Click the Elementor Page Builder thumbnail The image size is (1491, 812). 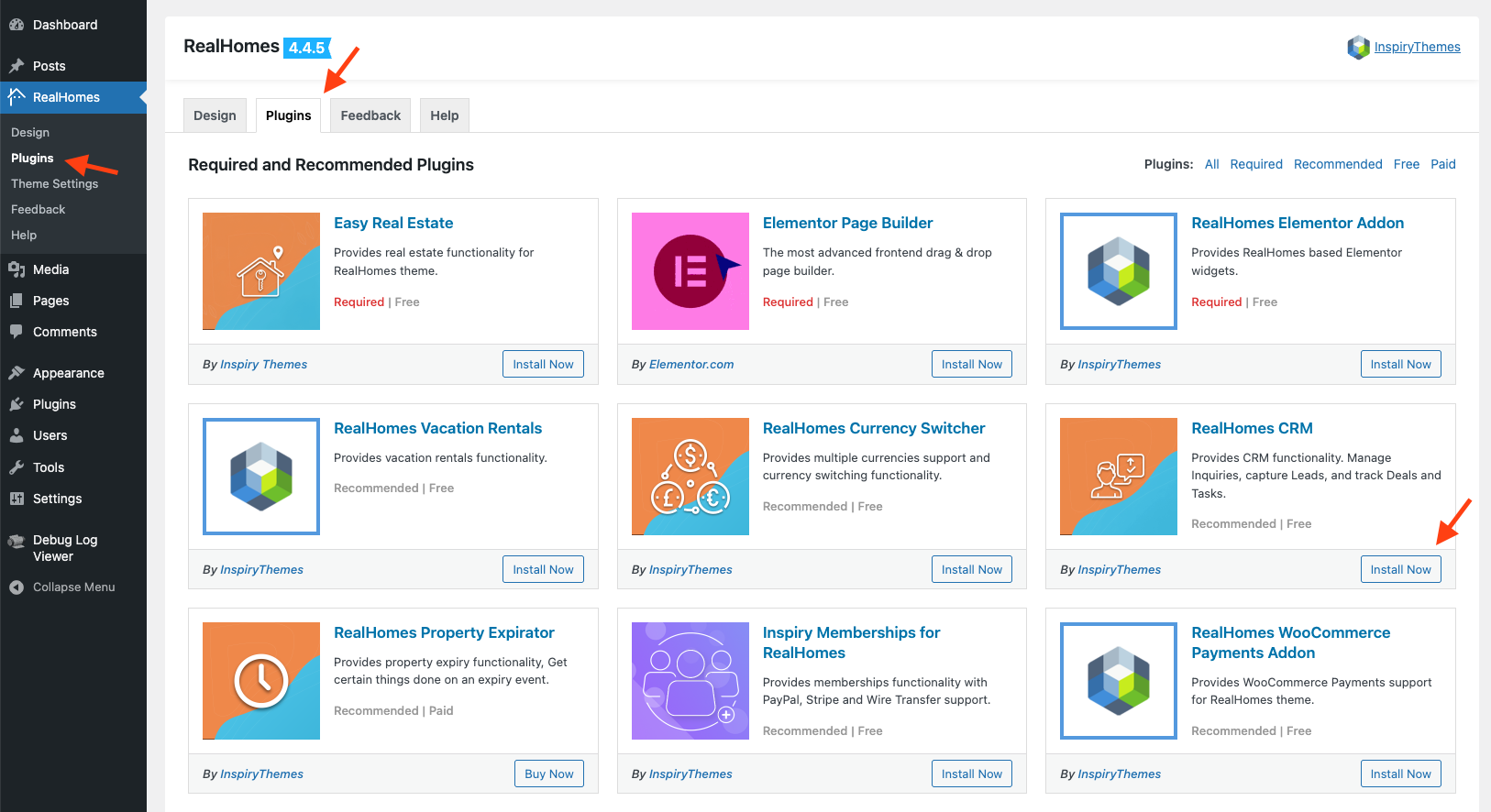pos(690,271)
